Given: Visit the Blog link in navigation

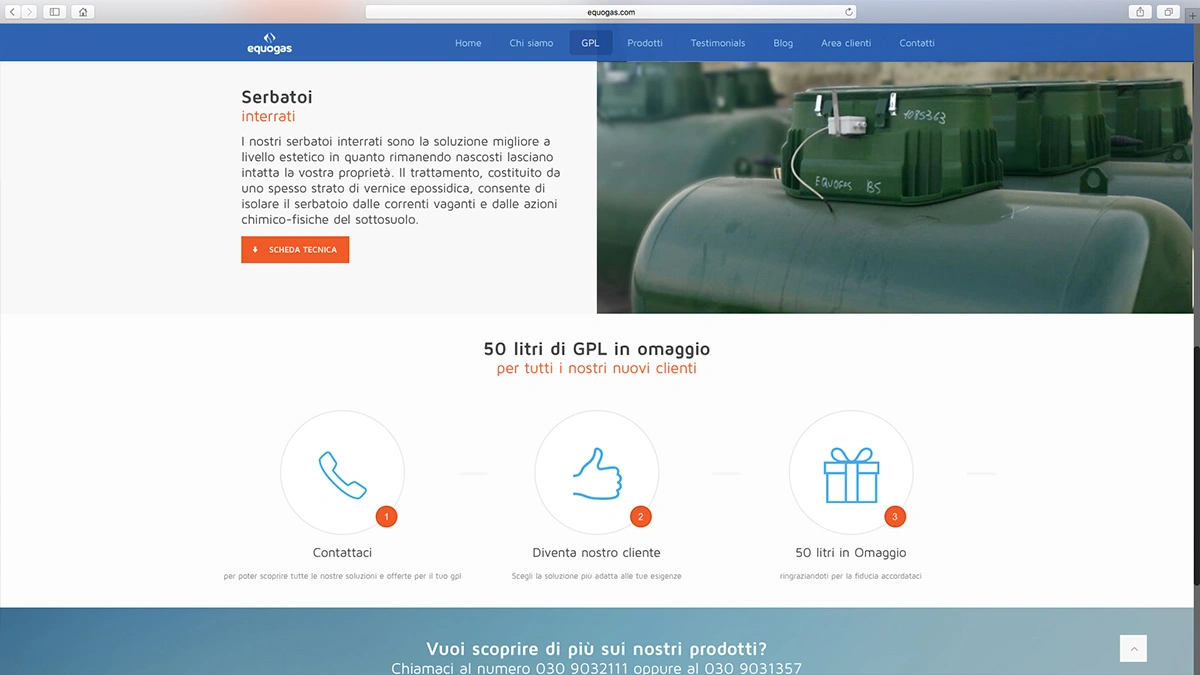Looking at the screenshot, I should pos(783,43).
